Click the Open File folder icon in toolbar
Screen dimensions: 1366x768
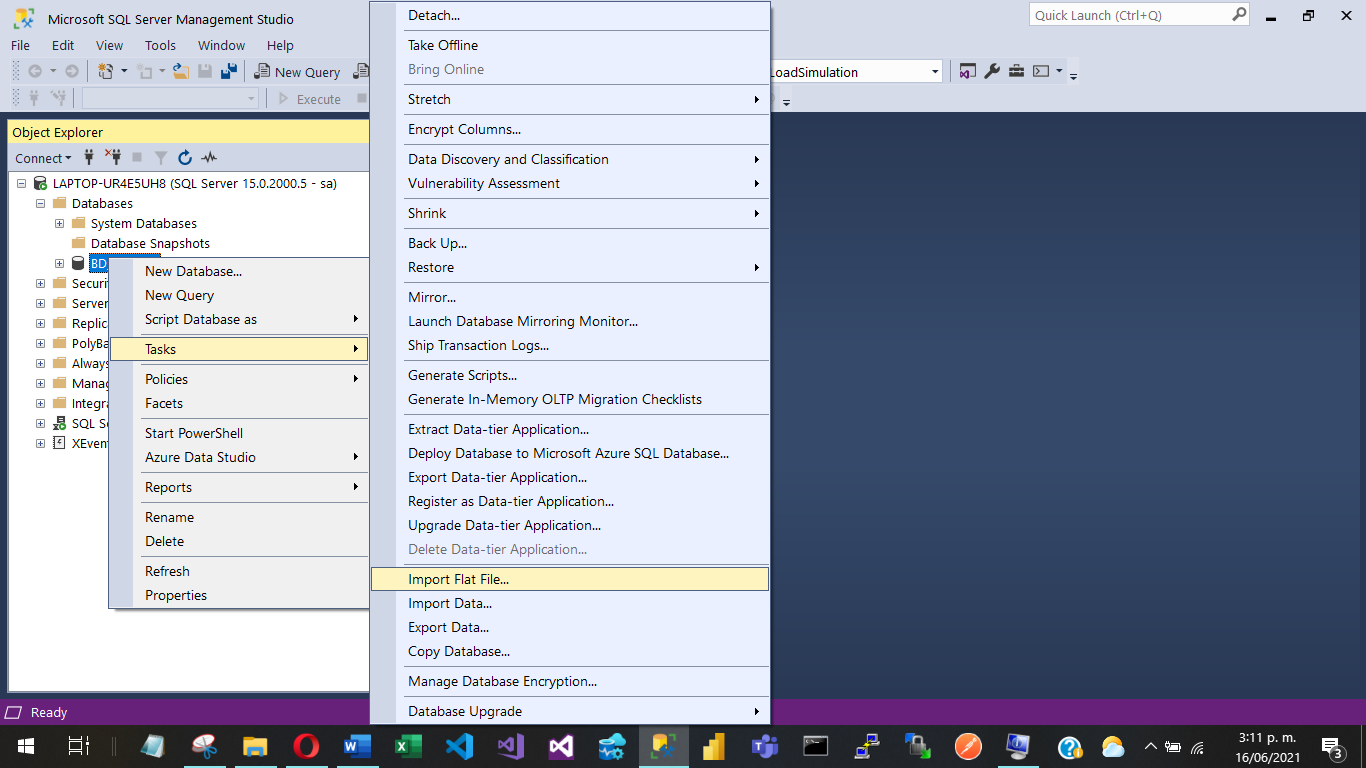(x=180, y=72)
